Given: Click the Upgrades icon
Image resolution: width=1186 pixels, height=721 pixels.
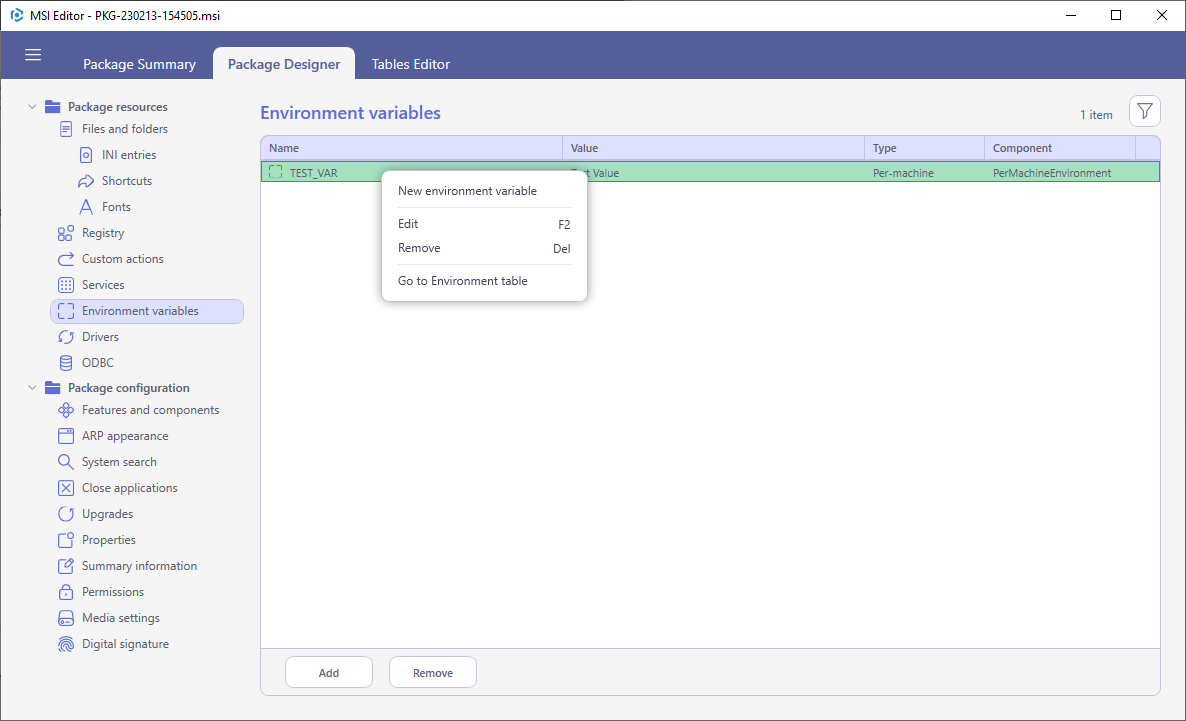Looking at the screenshot, I should 66,514.
